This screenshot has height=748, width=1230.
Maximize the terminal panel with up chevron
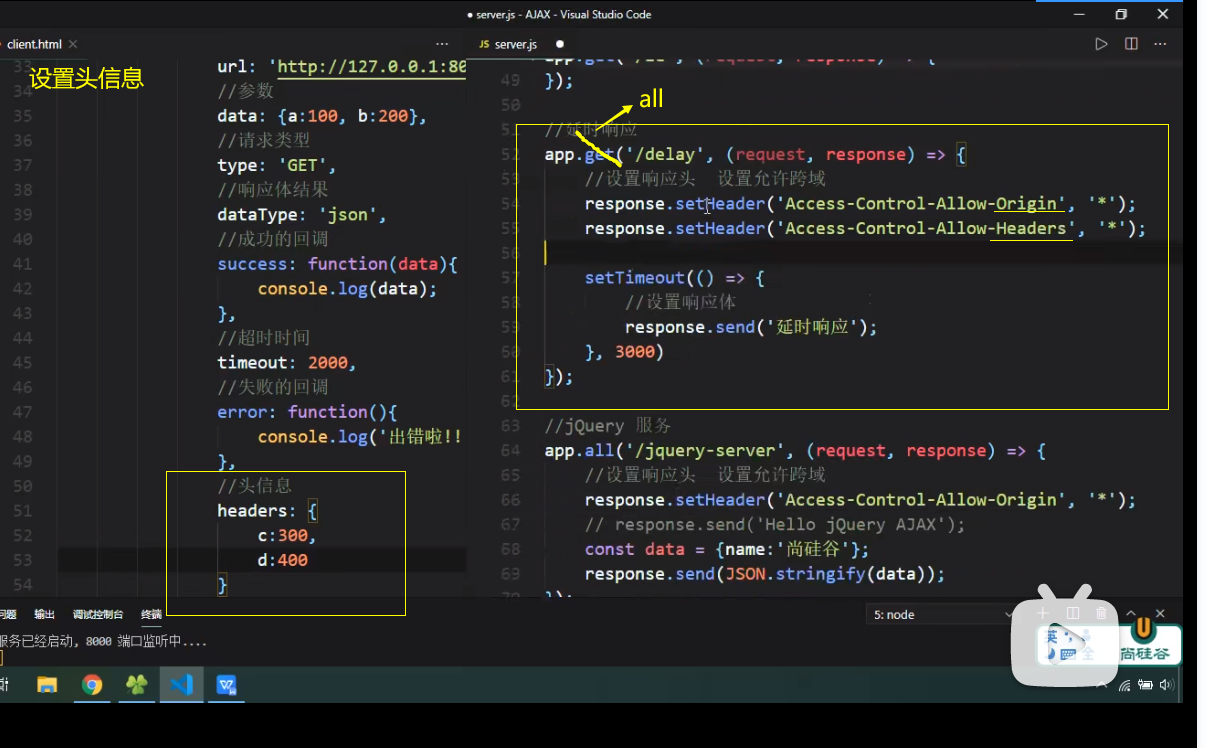tap(1132, 613)
